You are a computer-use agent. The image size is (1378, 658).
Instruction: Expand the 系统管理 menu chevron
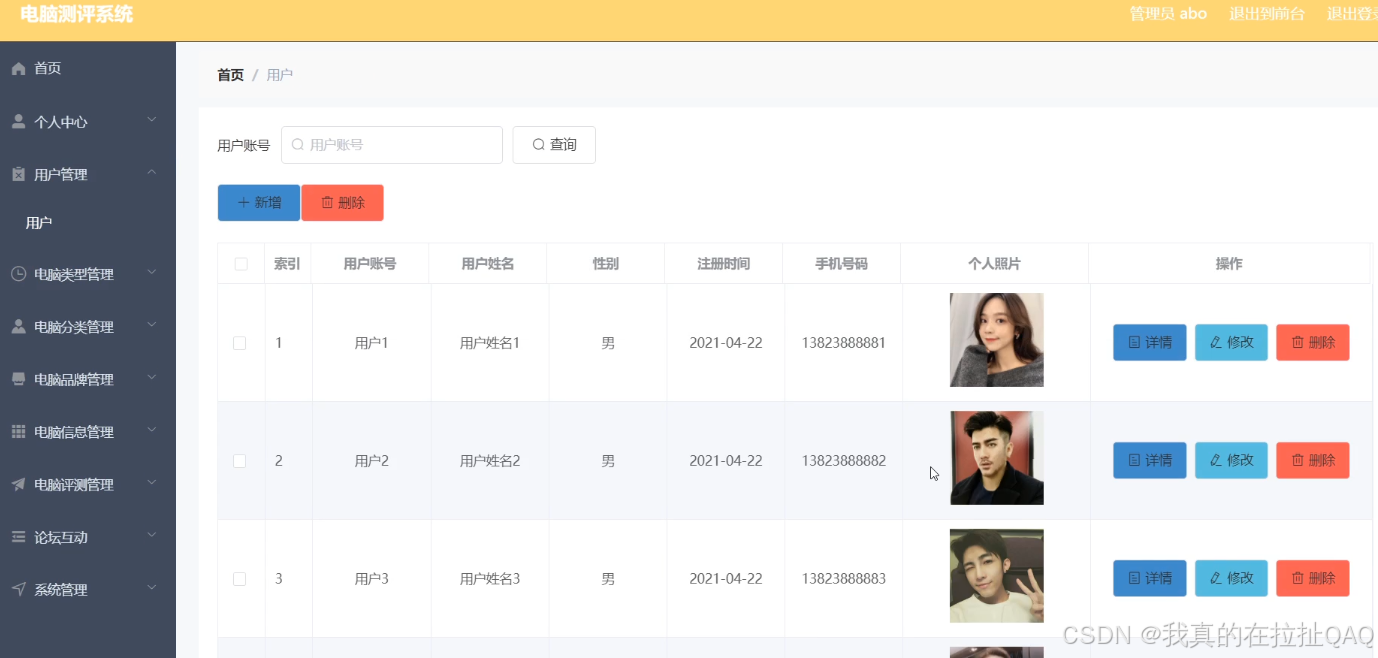pyautogui.click(x=152, y=588)
